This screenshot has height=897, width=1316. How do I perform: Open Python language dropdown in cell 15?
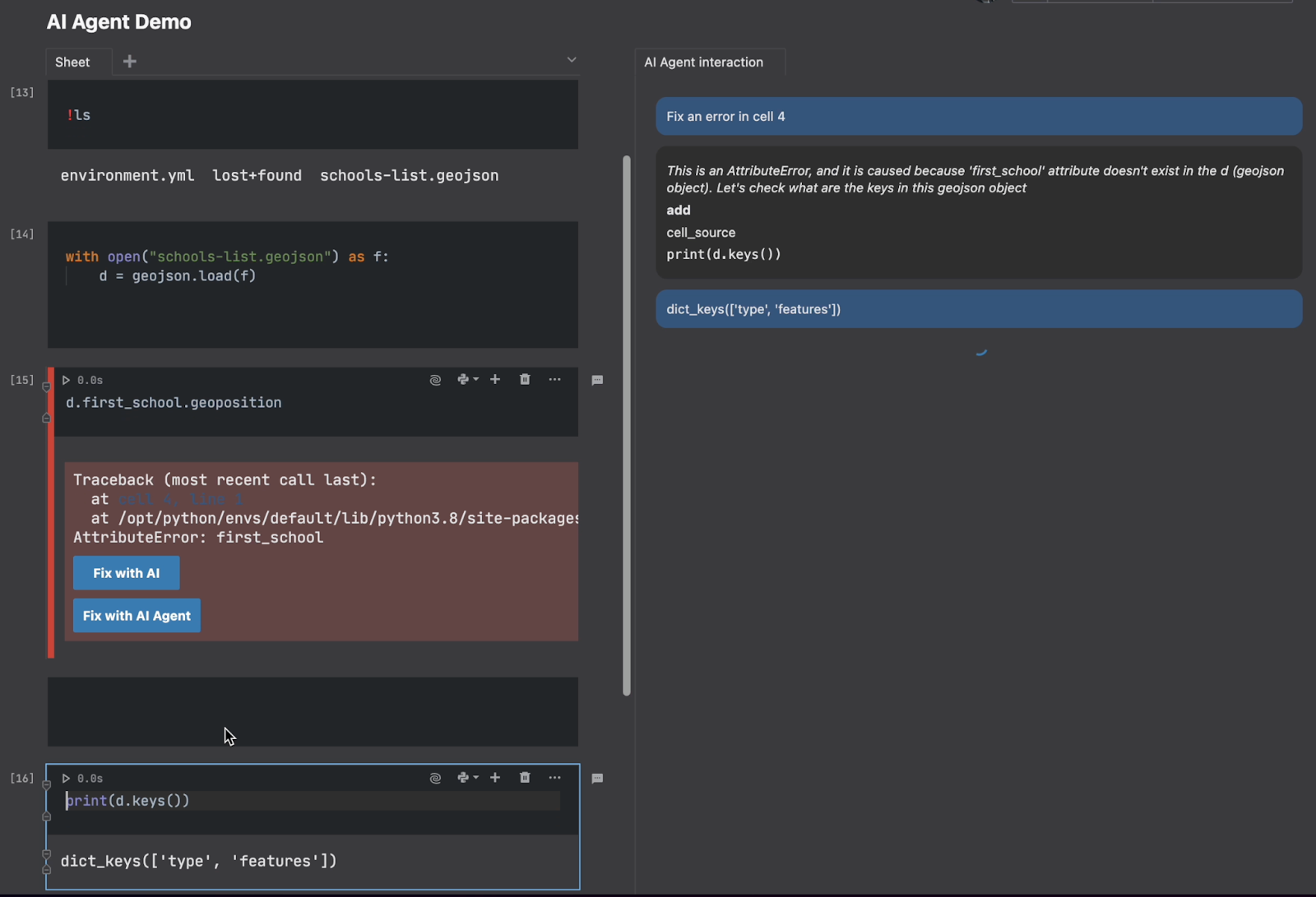pyautogui.click(x=467, y=379)
